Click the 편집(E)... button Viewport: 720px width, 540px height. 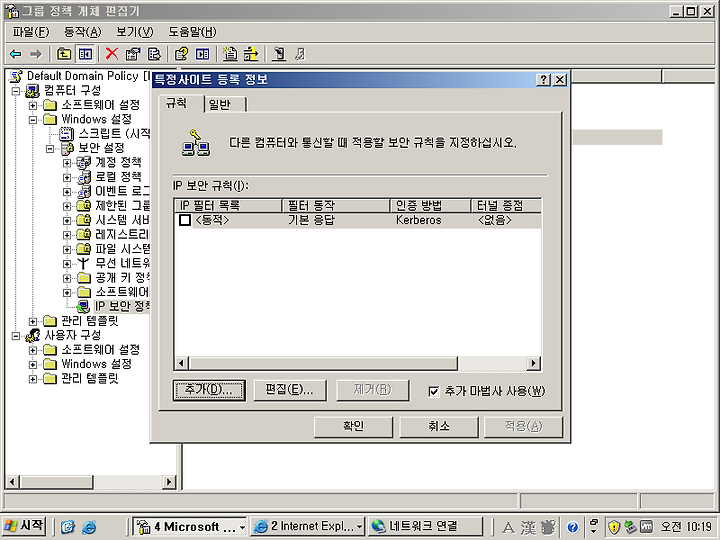[x=290, y=390]
